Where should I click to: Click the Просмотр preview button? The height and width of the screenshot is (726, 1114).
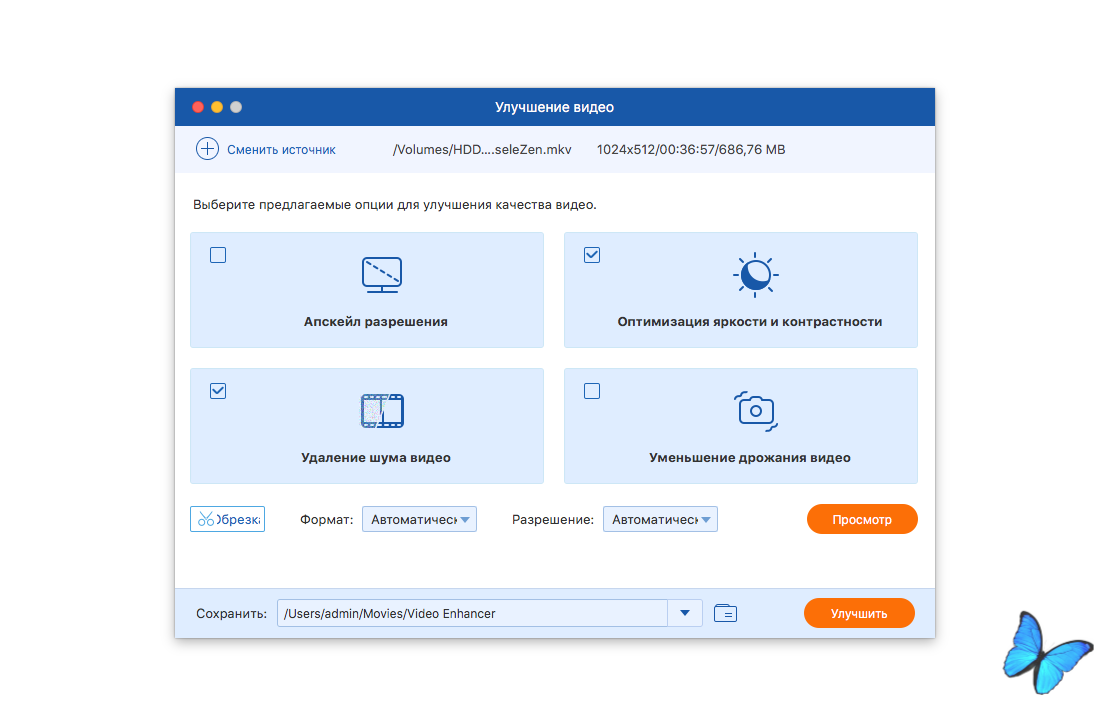tap(861, 519)
